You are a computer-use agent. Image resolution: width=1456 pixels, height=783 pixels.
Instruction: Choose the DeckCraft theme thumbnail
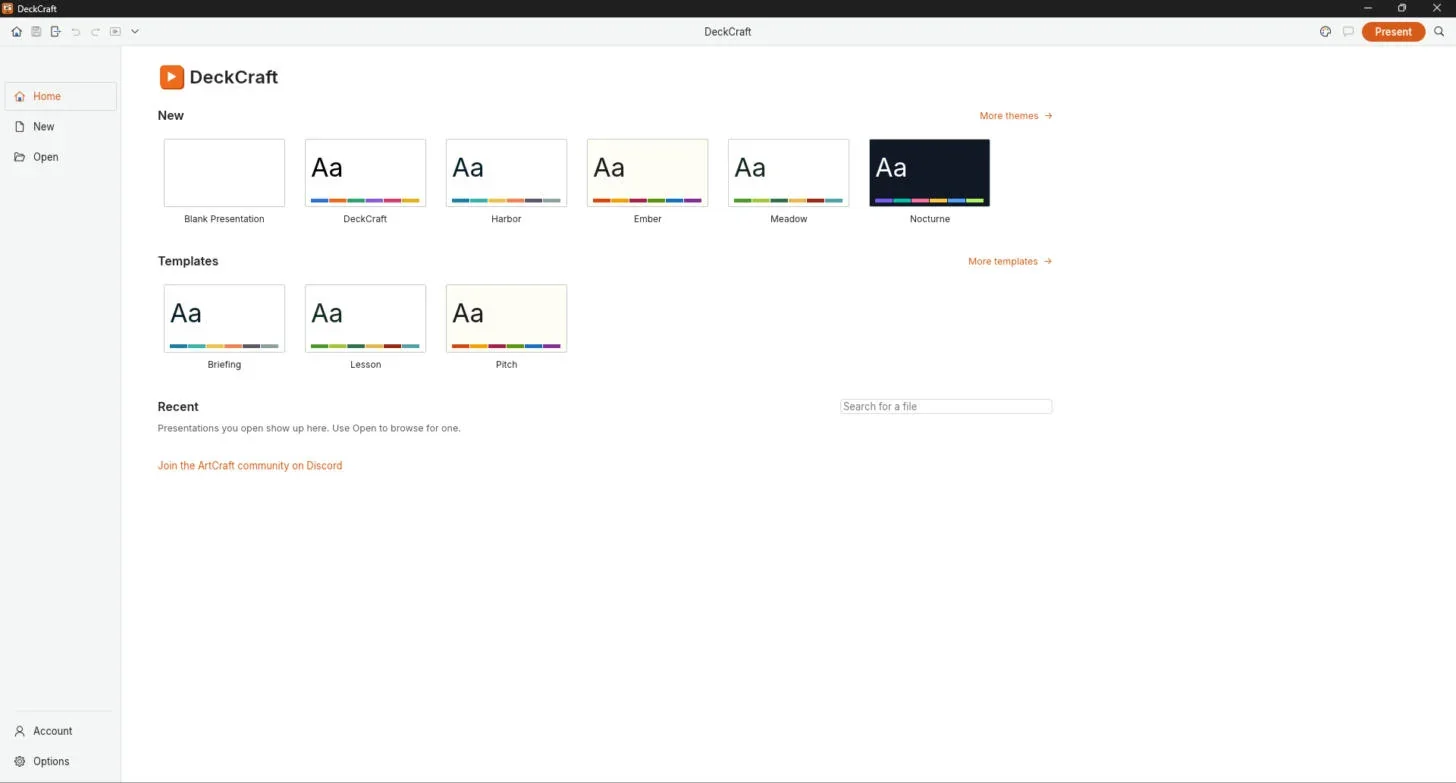point(365,173)
